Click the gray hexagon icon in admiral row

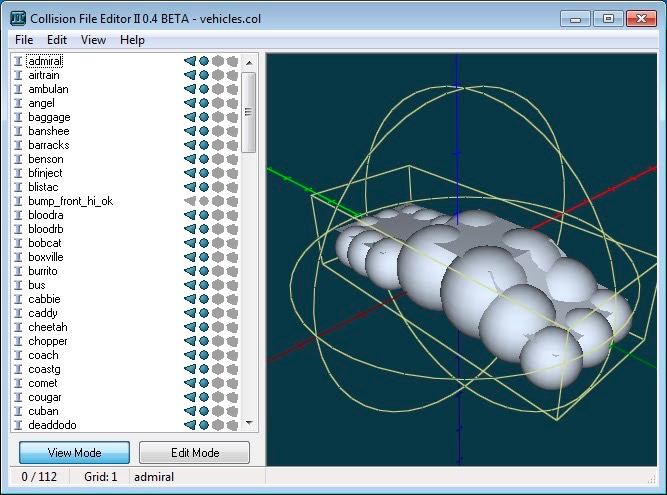[x=218, y=61]
